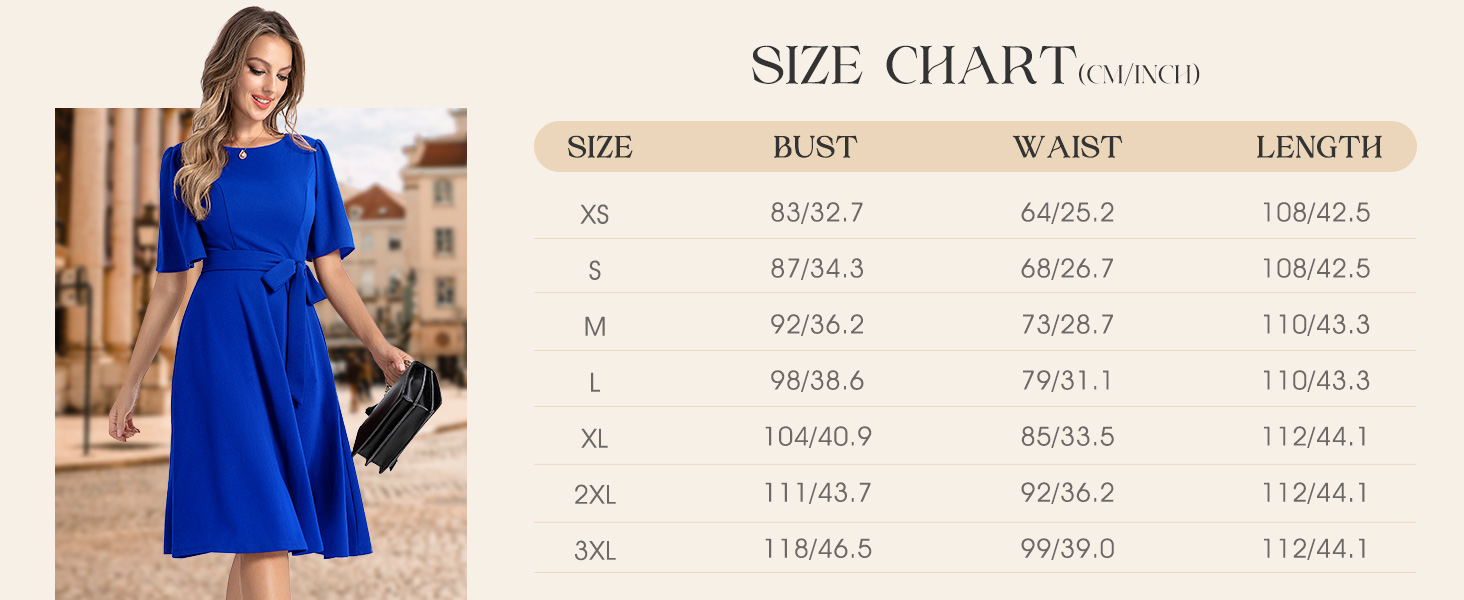Screen dimensions: 1464x600
Task: Click the XS waist value 64/25.2
Action: point(1067,213)
